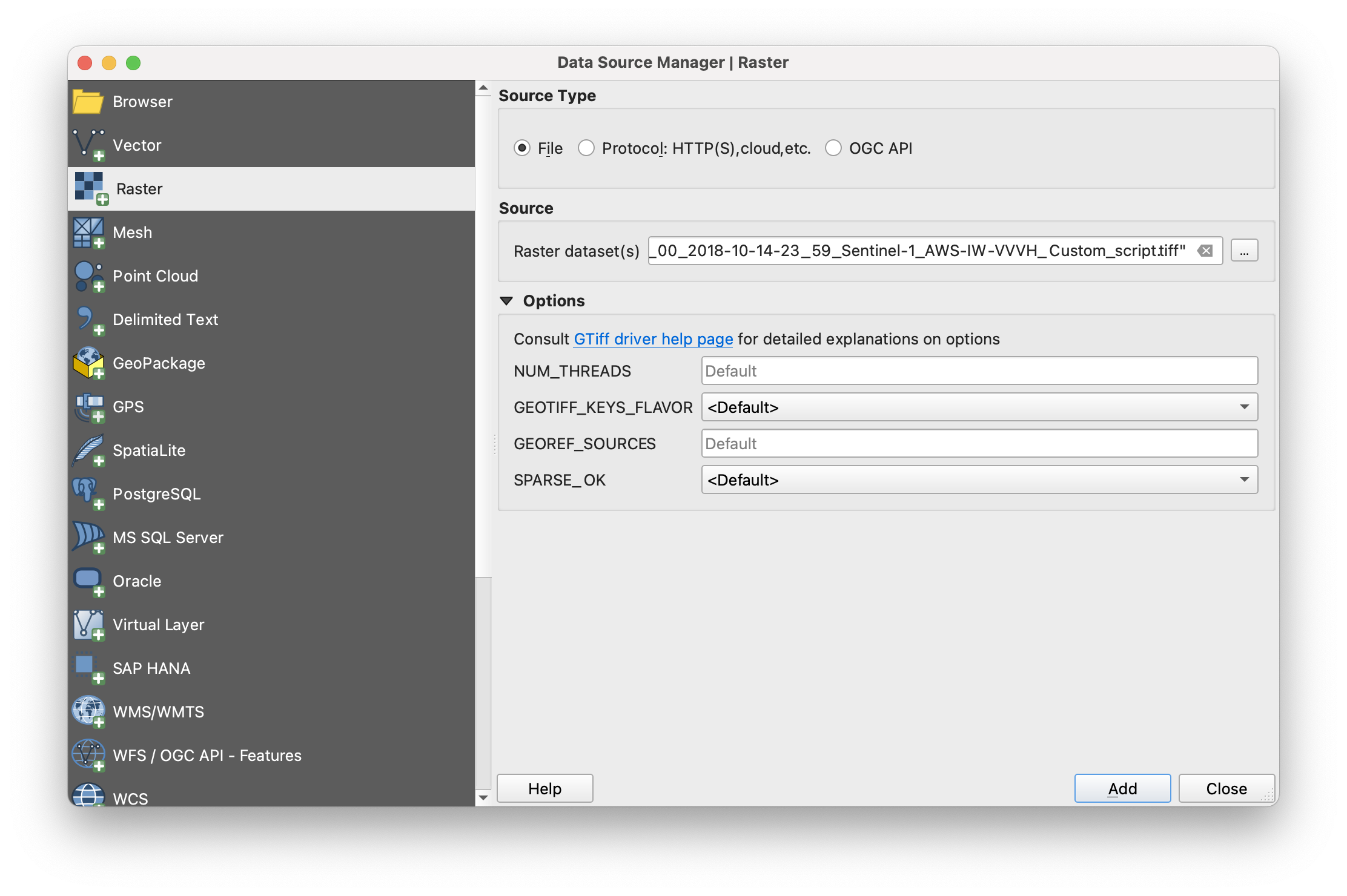Click the Vector layer icon
1347x896 pixels.
88,145
